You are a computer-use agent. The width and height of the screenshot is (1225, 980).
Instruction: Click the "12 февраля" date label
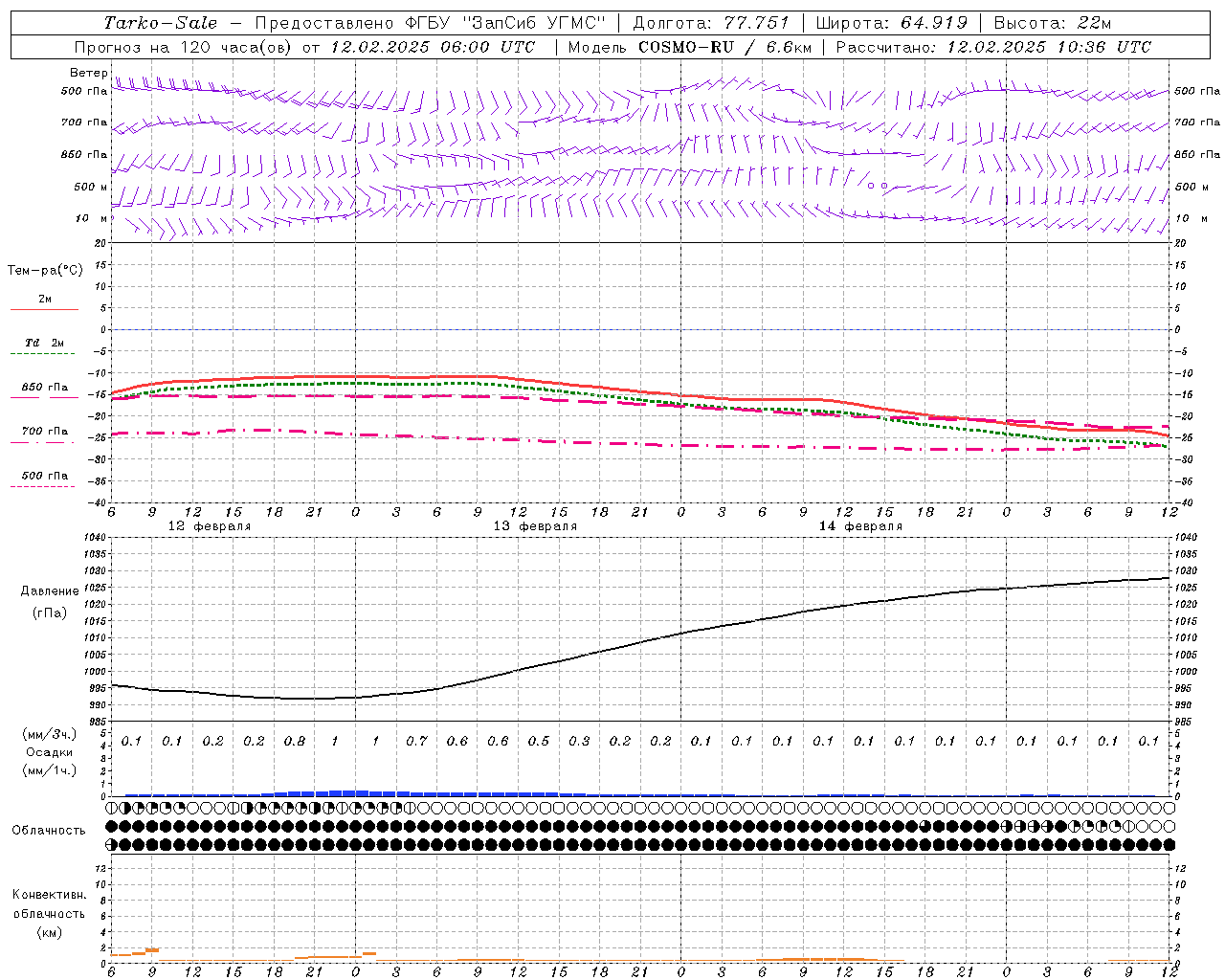tap(210, 526)
